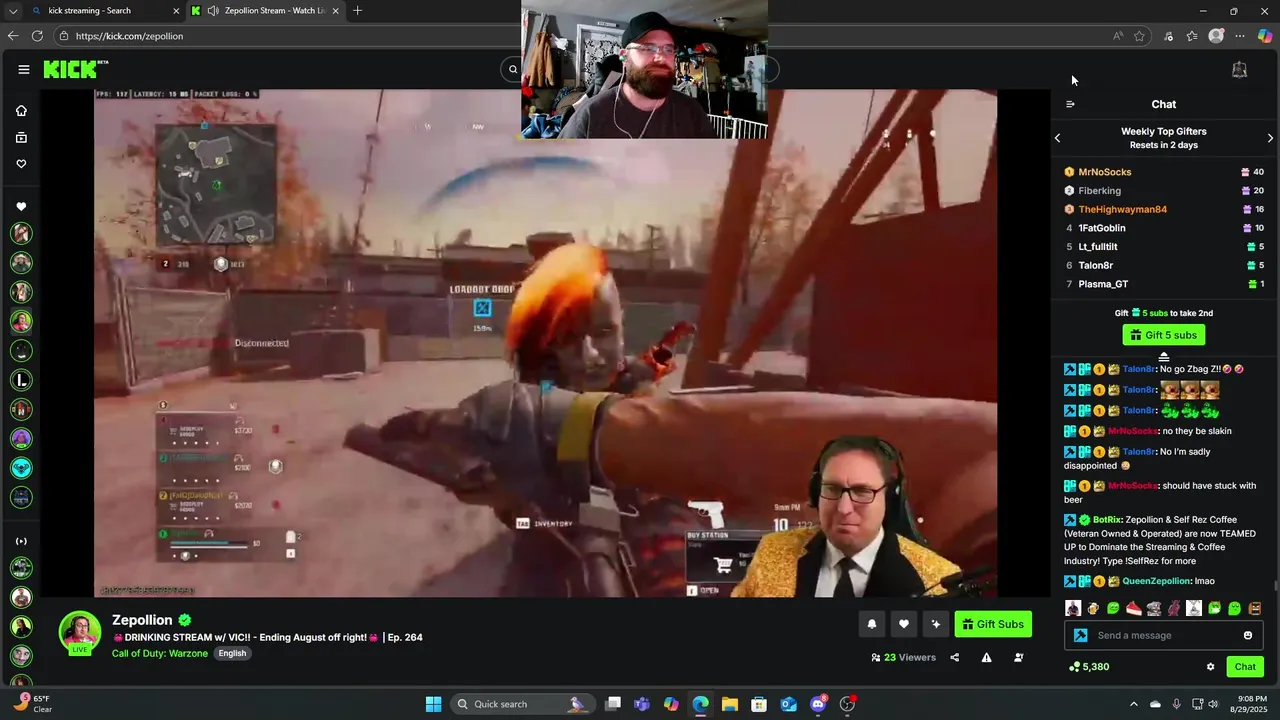Show next leaderboard with right arrow
The height and width of the screenshot is (720, 1280).
point(1270,138)
